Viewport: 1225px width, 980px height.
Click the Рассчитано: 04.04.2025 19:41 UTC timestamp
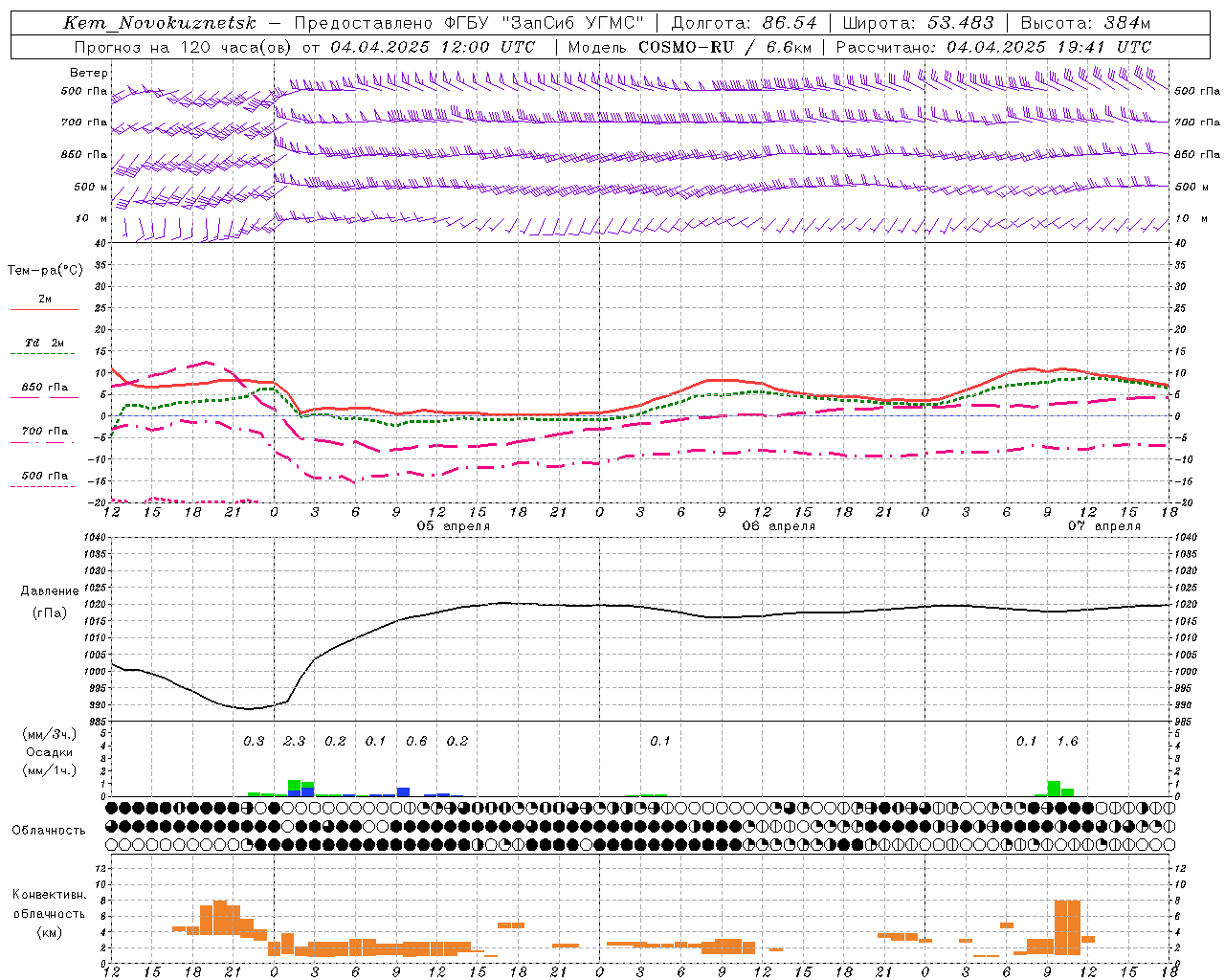coord(993,47)
